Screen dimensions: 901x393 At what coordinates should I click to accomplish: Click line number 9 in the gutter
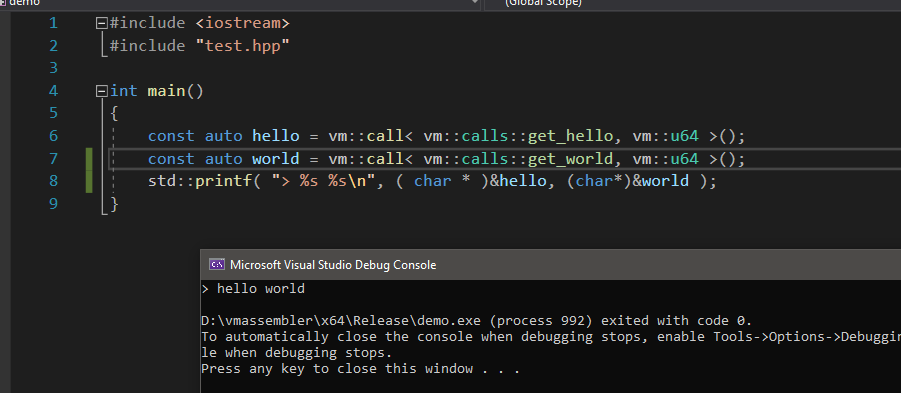[53, 203]
